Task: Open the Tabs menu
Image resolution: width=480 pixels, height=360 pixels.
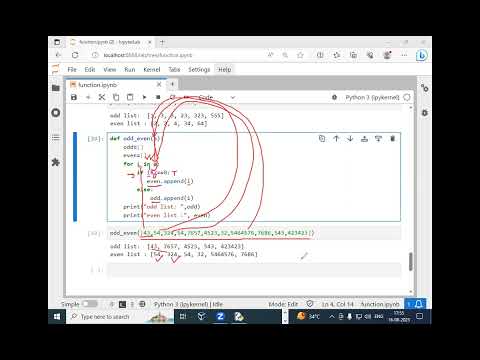Action: (174, 69)
